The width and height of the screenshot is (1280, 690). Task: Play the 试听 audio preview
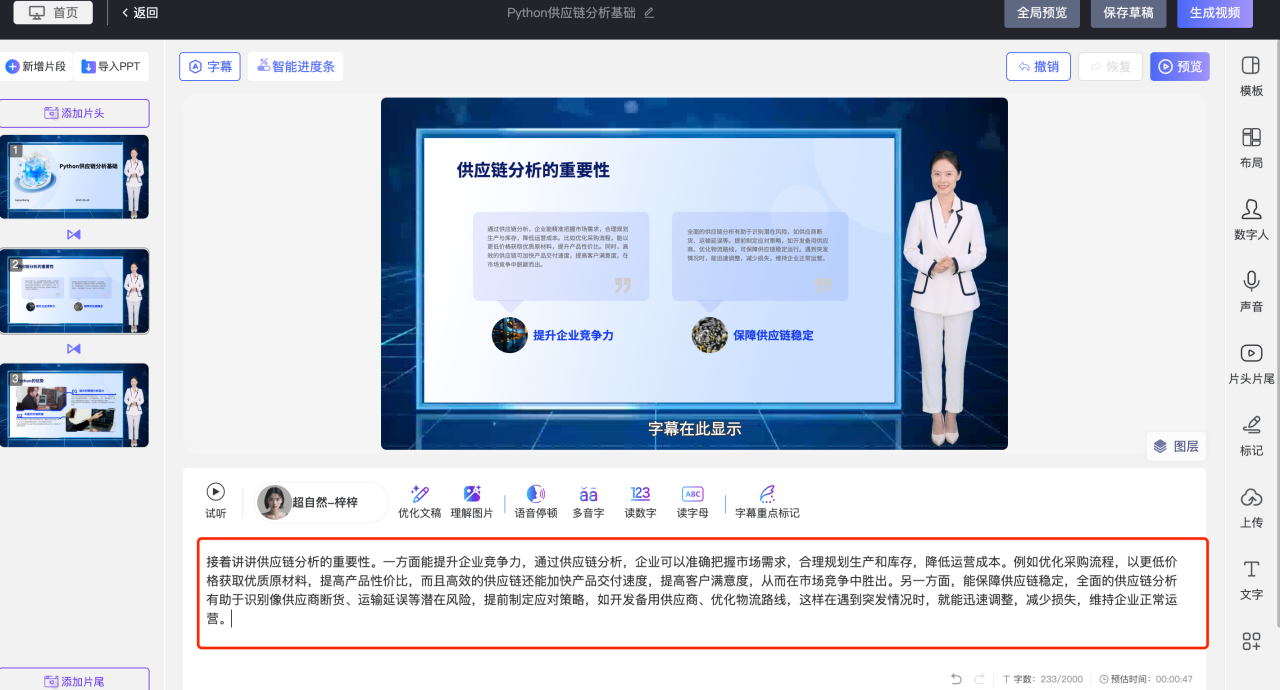[215, 492]
